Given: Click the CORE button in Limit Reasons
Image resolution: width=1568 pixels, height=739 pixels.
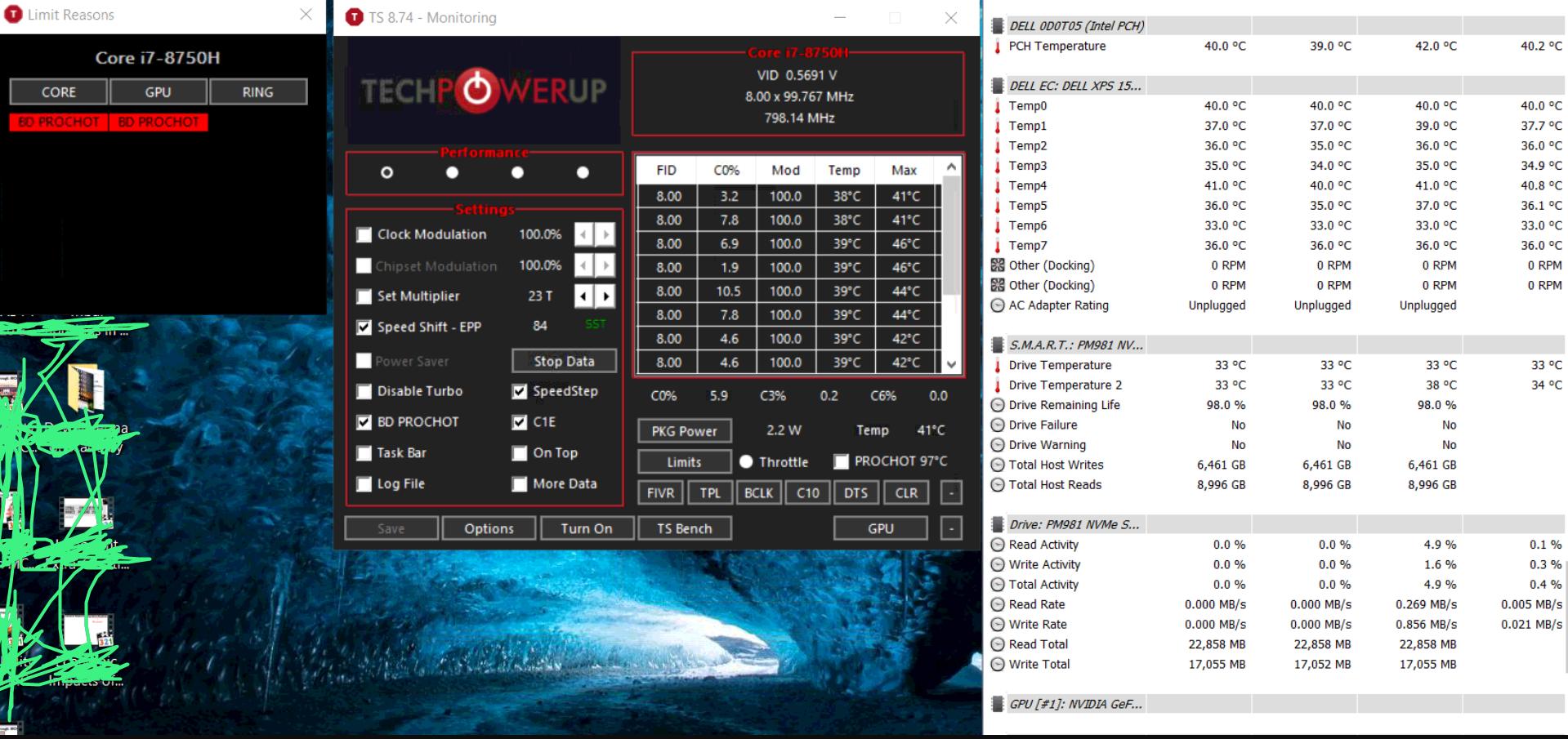Looking at the screenshot, I should [59, 92].
